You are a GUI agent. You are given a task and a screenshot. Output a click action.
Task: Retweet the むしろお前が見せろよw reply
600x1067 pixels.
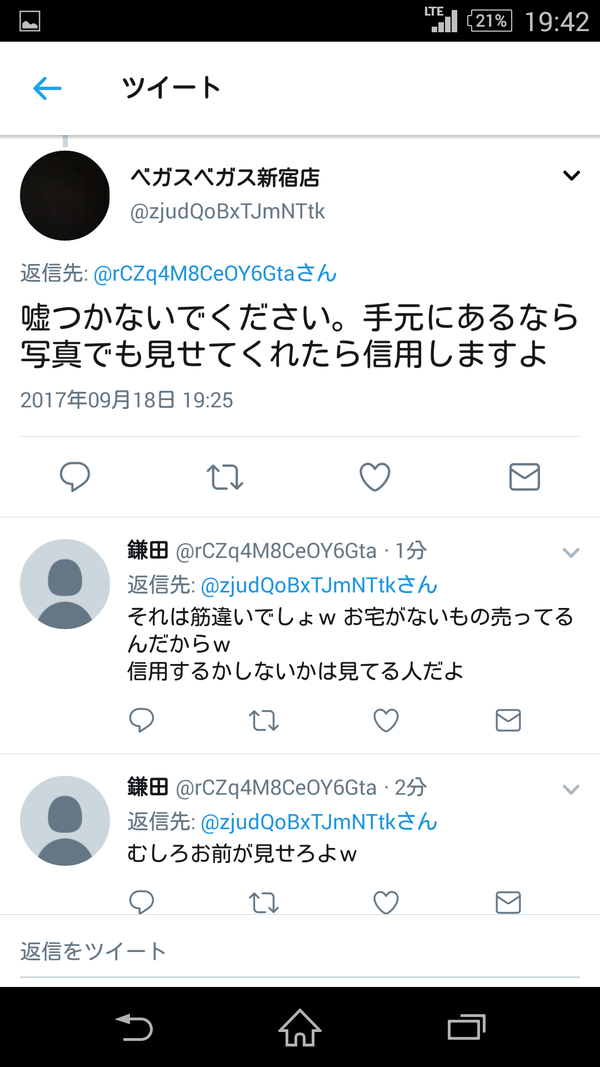[x=264, y=902]
